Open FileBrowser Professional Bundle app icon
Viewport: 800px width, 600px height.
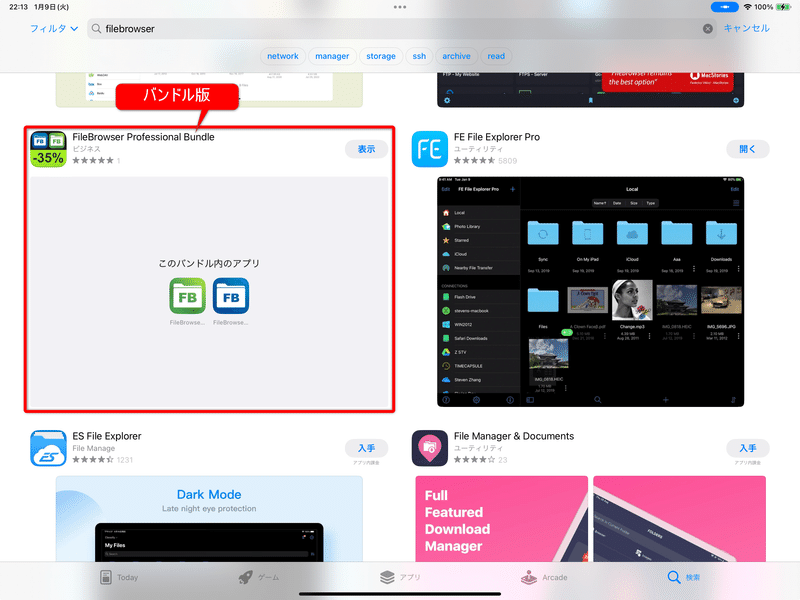click(x=48, y=149)
